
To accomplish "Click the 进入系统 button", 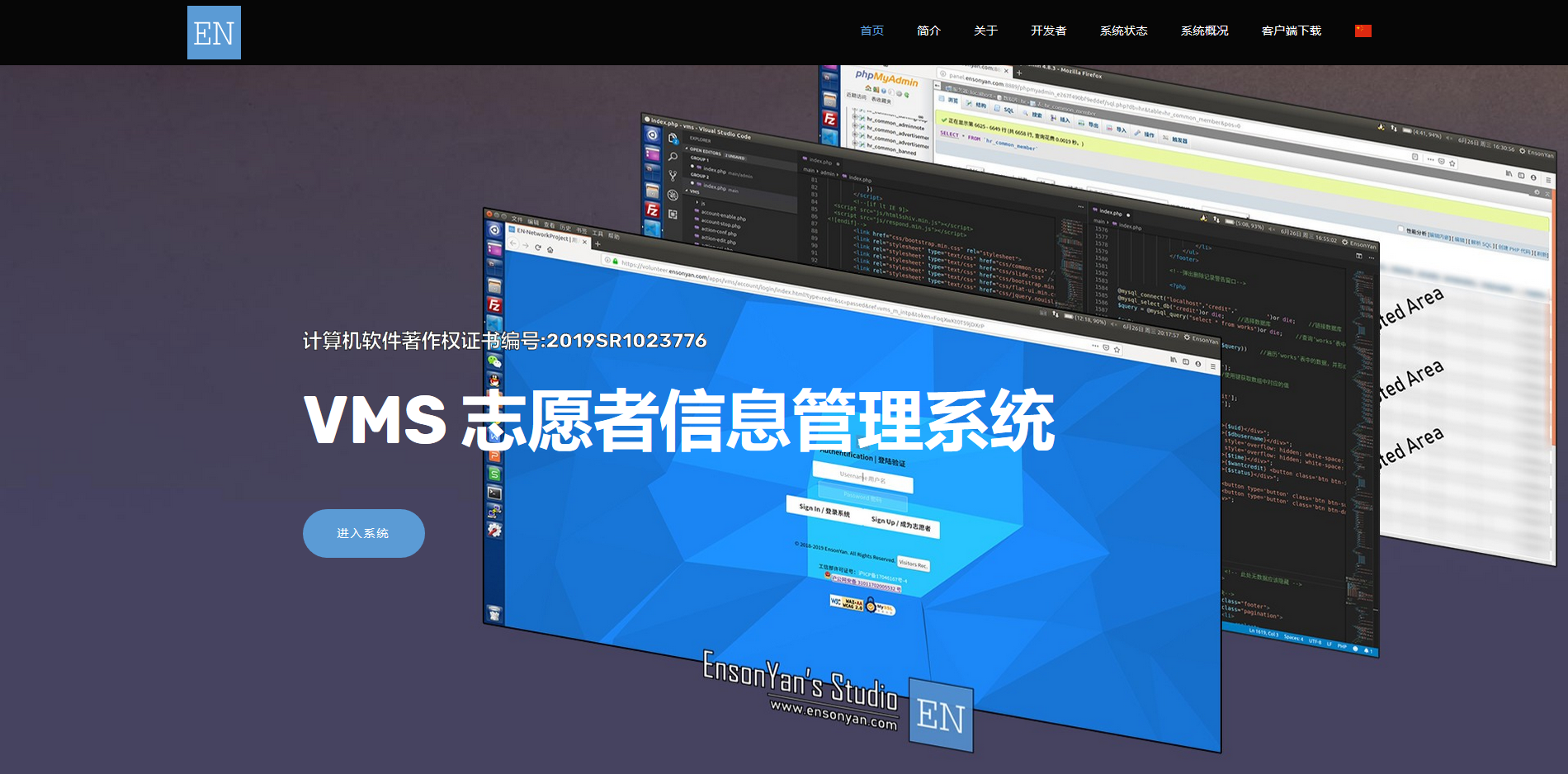I will (364, 533).
